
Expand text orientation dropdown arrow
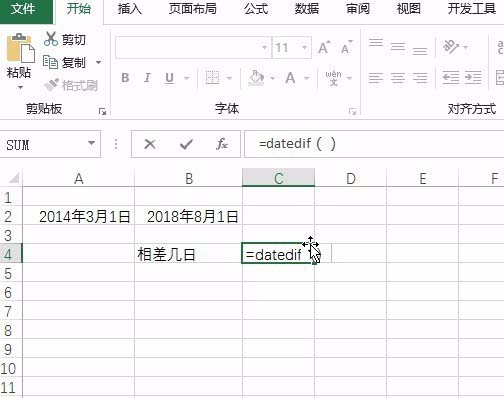(466, 47)
